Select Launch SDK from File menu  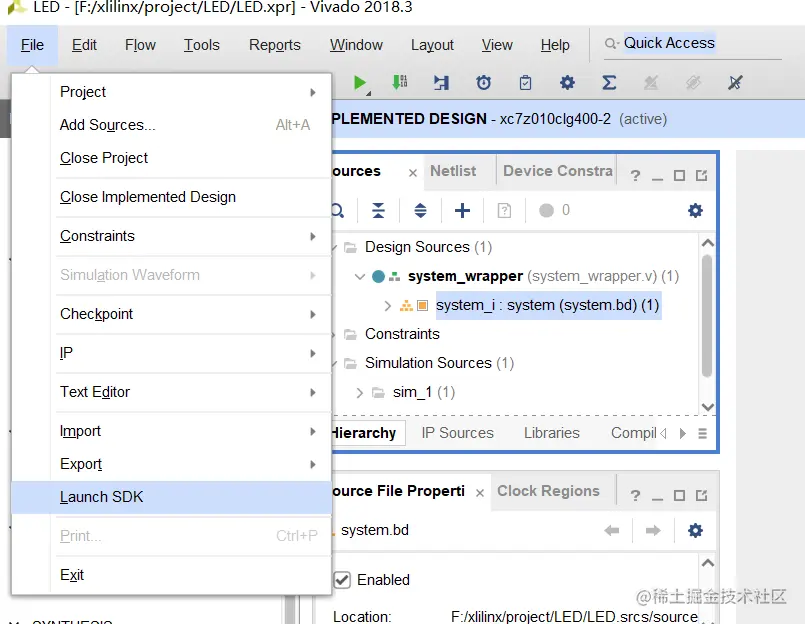(171, 497)
